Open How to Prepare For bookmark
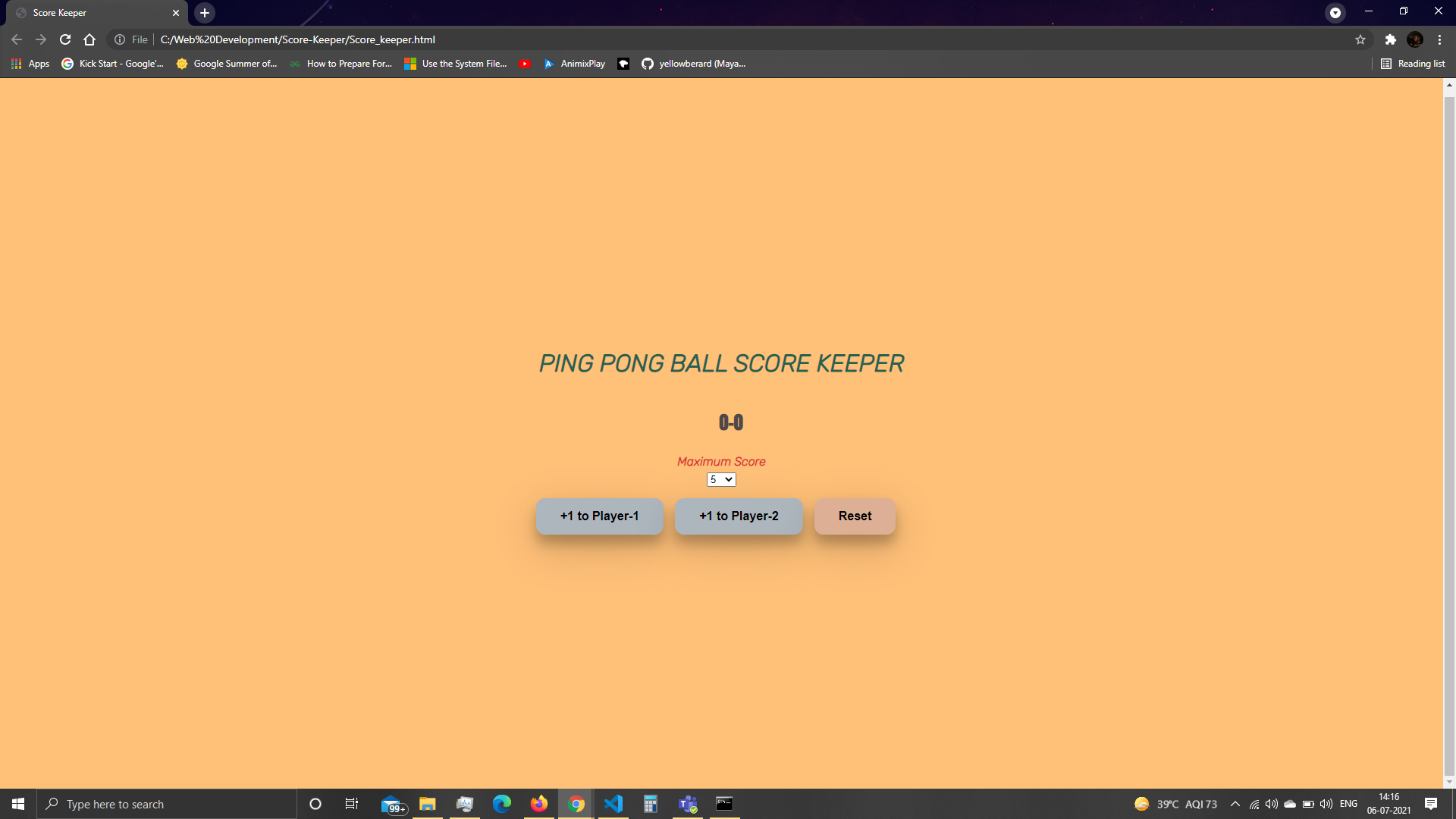The width and height of the screenshot is (1456, 819). pyautogui.click(x=341, y=64)
